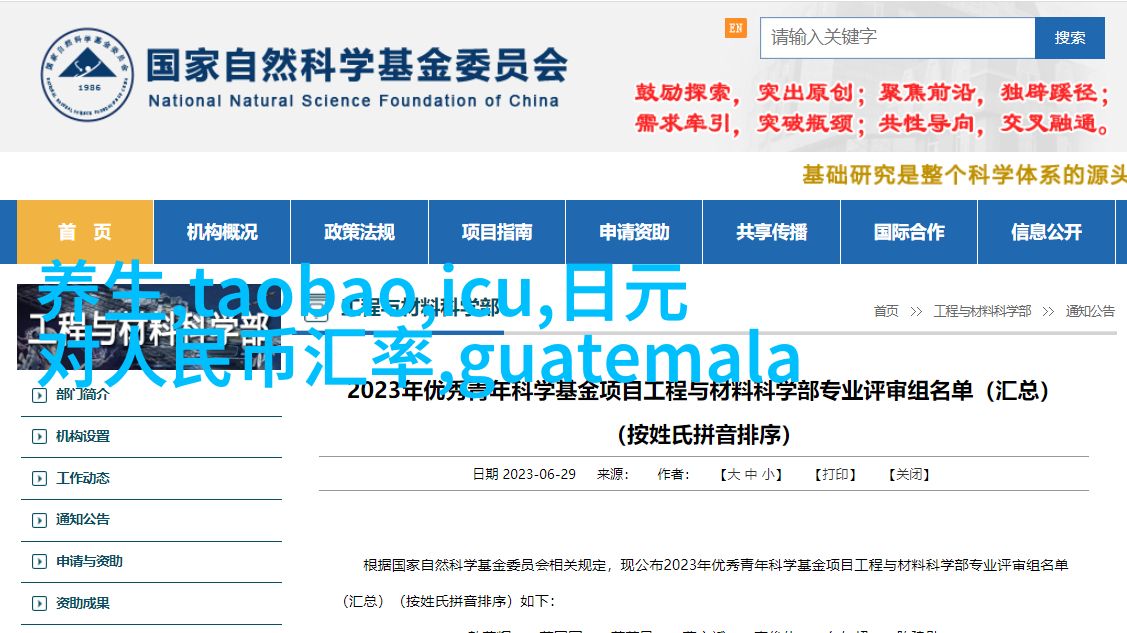The height and width of the screenshot is (633, 1127).
Task: Go to 首页 in the breadcrumb
Action: click(x=886, y=311)
